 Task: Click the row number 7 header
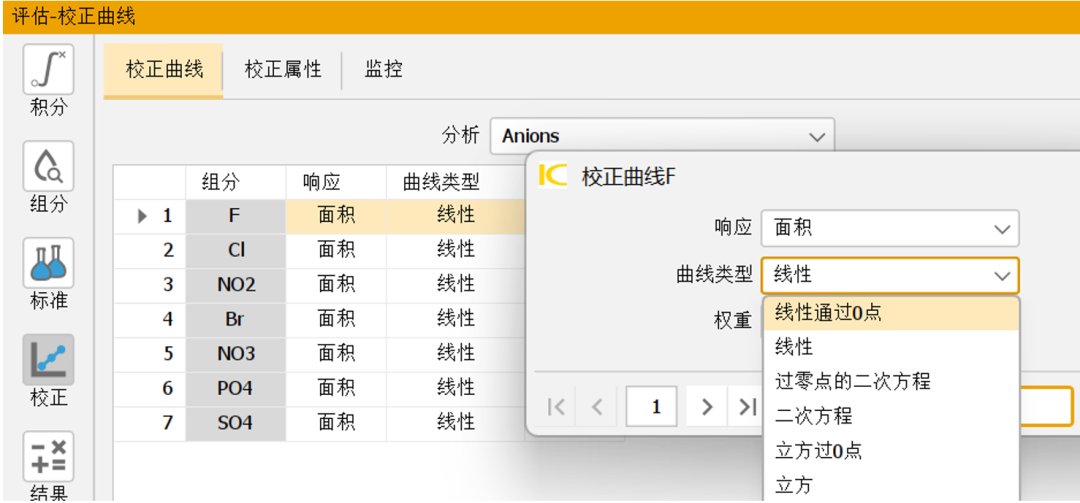tap(149, 424)
